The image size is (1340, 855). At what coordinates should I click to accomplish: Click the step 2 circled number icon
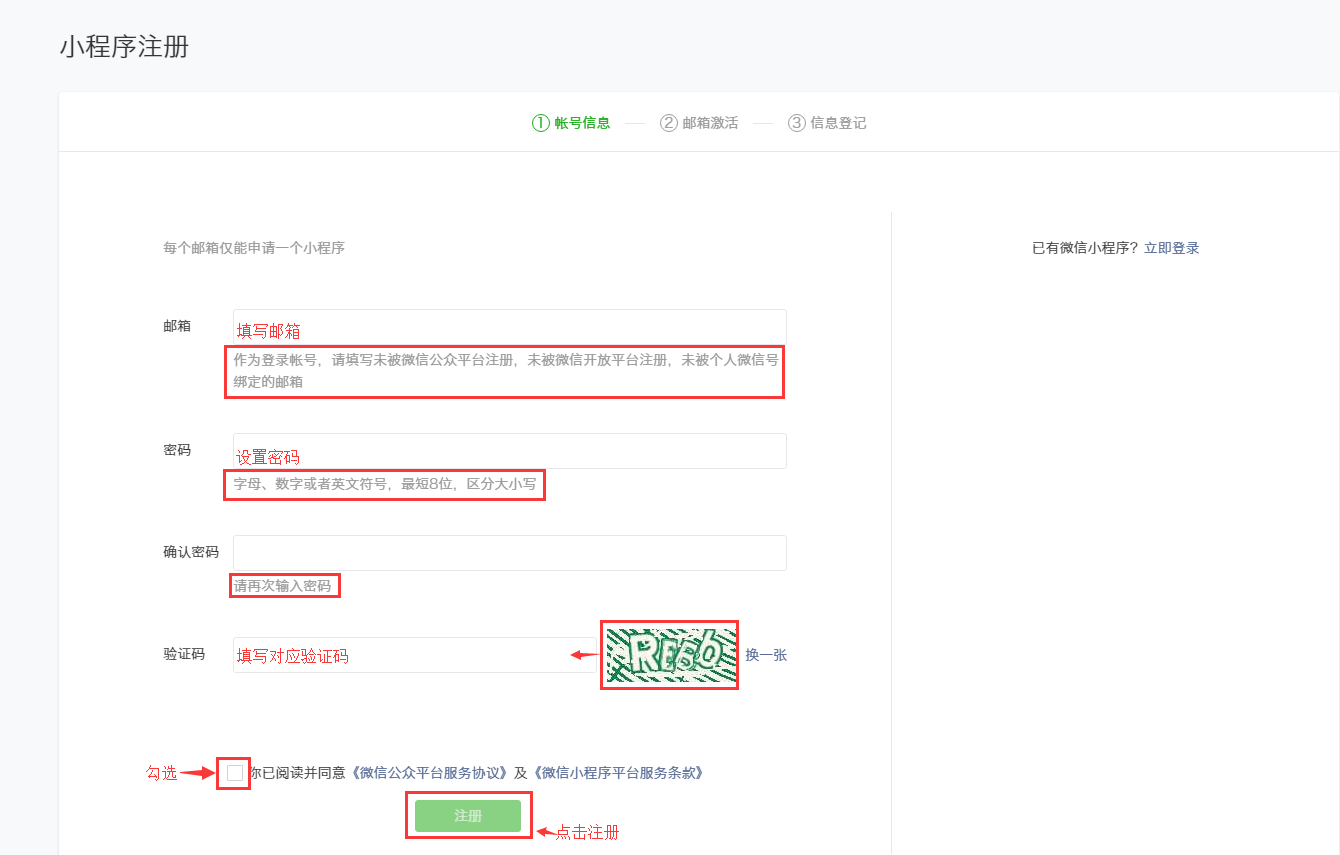tap(669, 123)
